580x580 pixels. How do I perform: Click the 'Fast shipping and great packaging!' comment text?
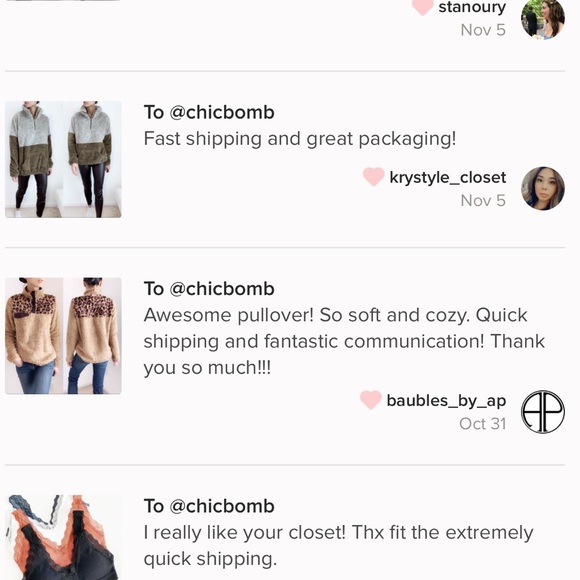(x=300, y=139)
